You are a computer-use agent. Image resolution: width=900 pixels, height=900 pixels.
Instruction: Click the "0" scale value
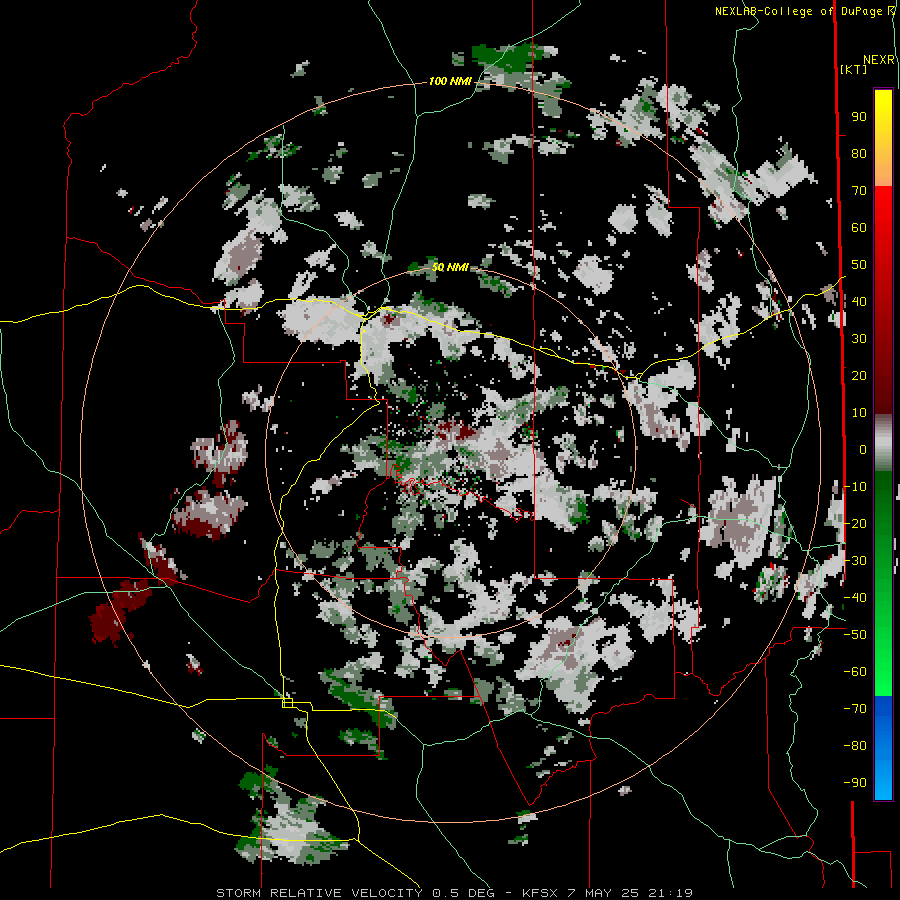click(863, 449)
